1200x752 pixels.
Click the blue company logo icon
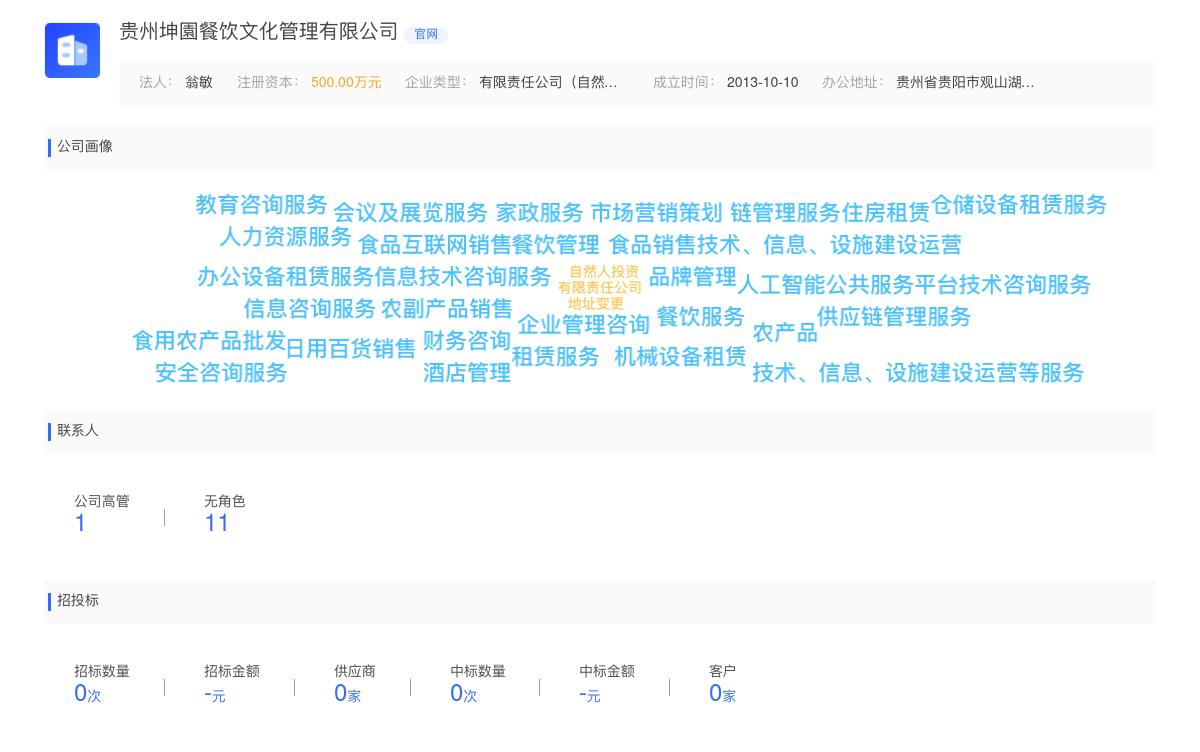pos(72,50)
